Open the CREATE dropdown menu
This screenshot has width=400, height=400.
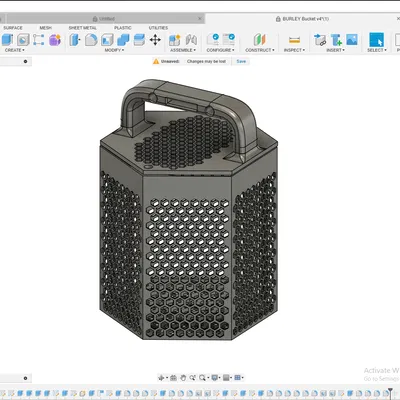(x=15, y=50)
